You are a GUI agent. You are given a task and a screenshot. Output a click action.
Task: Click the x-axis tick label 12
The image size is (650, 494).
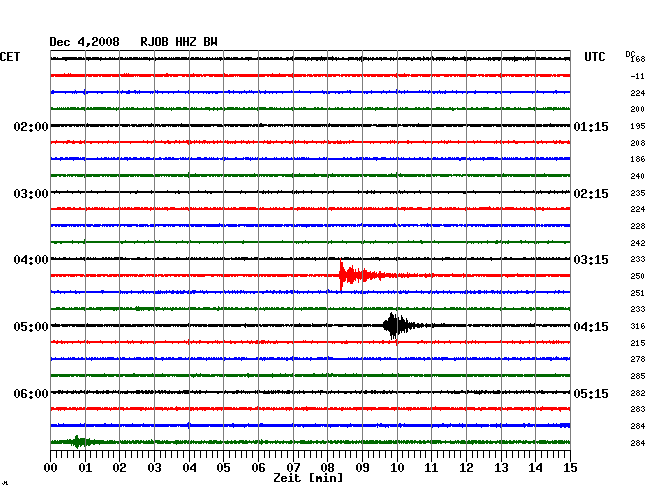pos(466,468)
